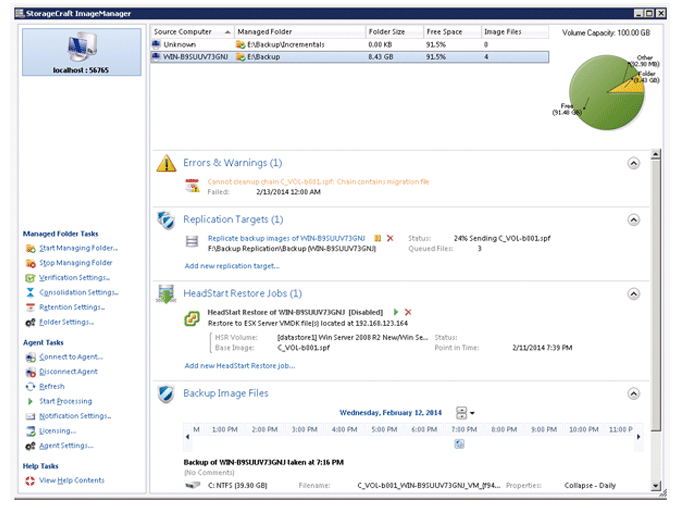Click the Agent Settings gear icon
The height and width of the screenshot is (508, 673).
(x=30, y=446)
